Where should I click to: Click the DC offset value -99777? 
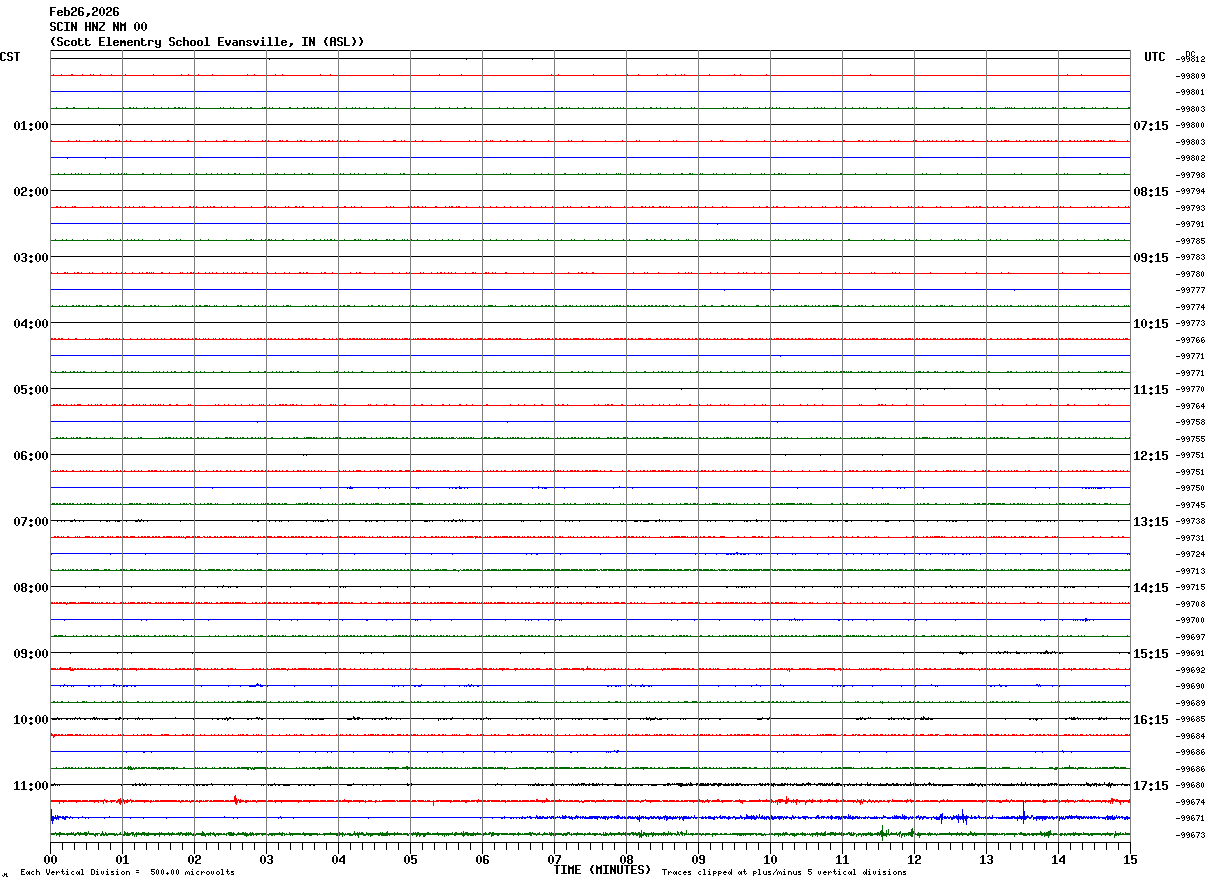coord(1190,290)
